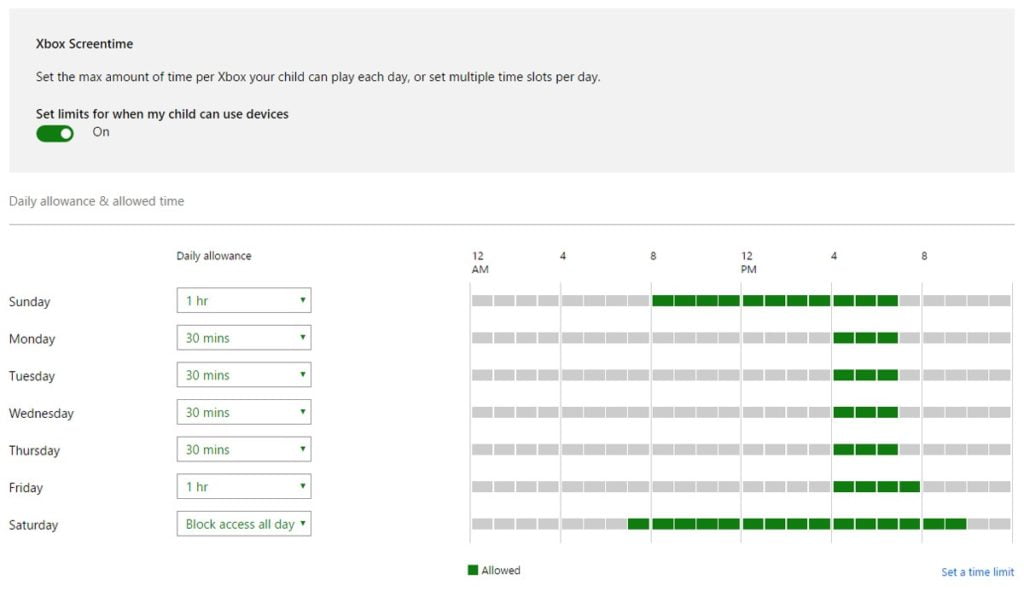Image resolution: width=1024 pixels, height=603 pixels.
Task: Open Thursday daily allowance dropdown
Action: click(x=244, y=449)
